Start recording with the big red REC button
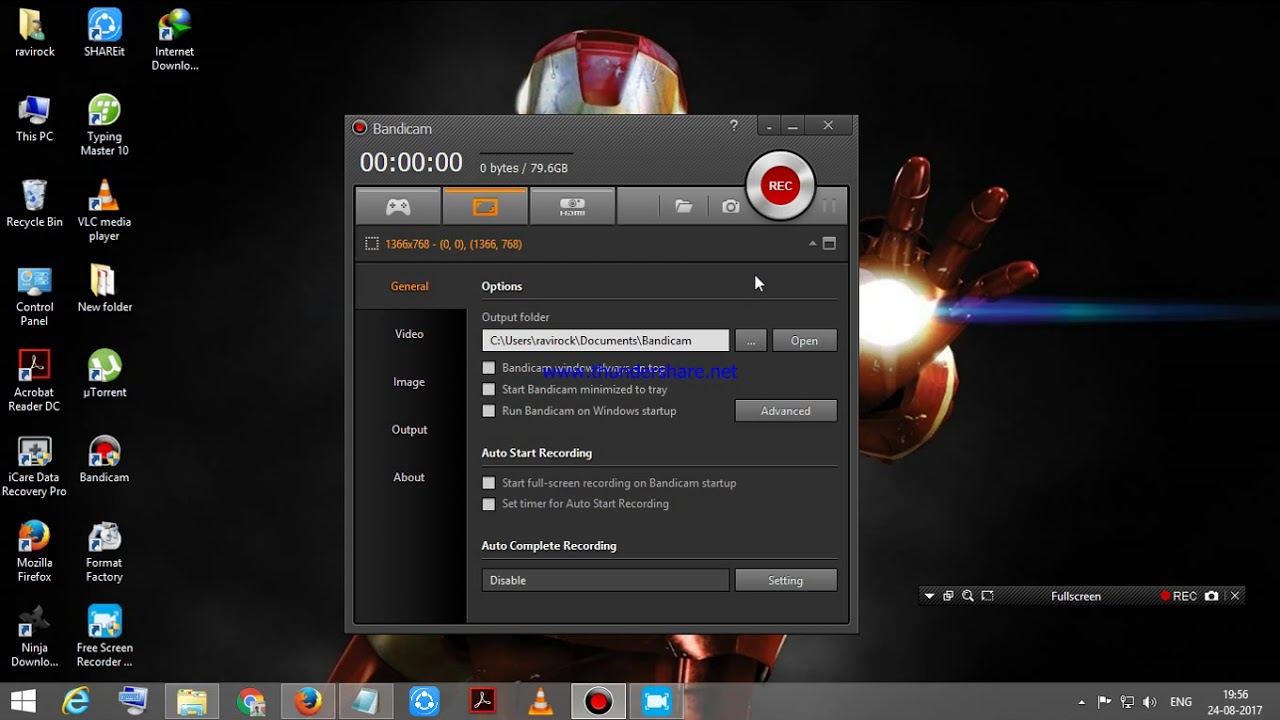Image resolution: width=1280 pixels, height=720 pixels. pyautogui.click(x=780, y=186)
